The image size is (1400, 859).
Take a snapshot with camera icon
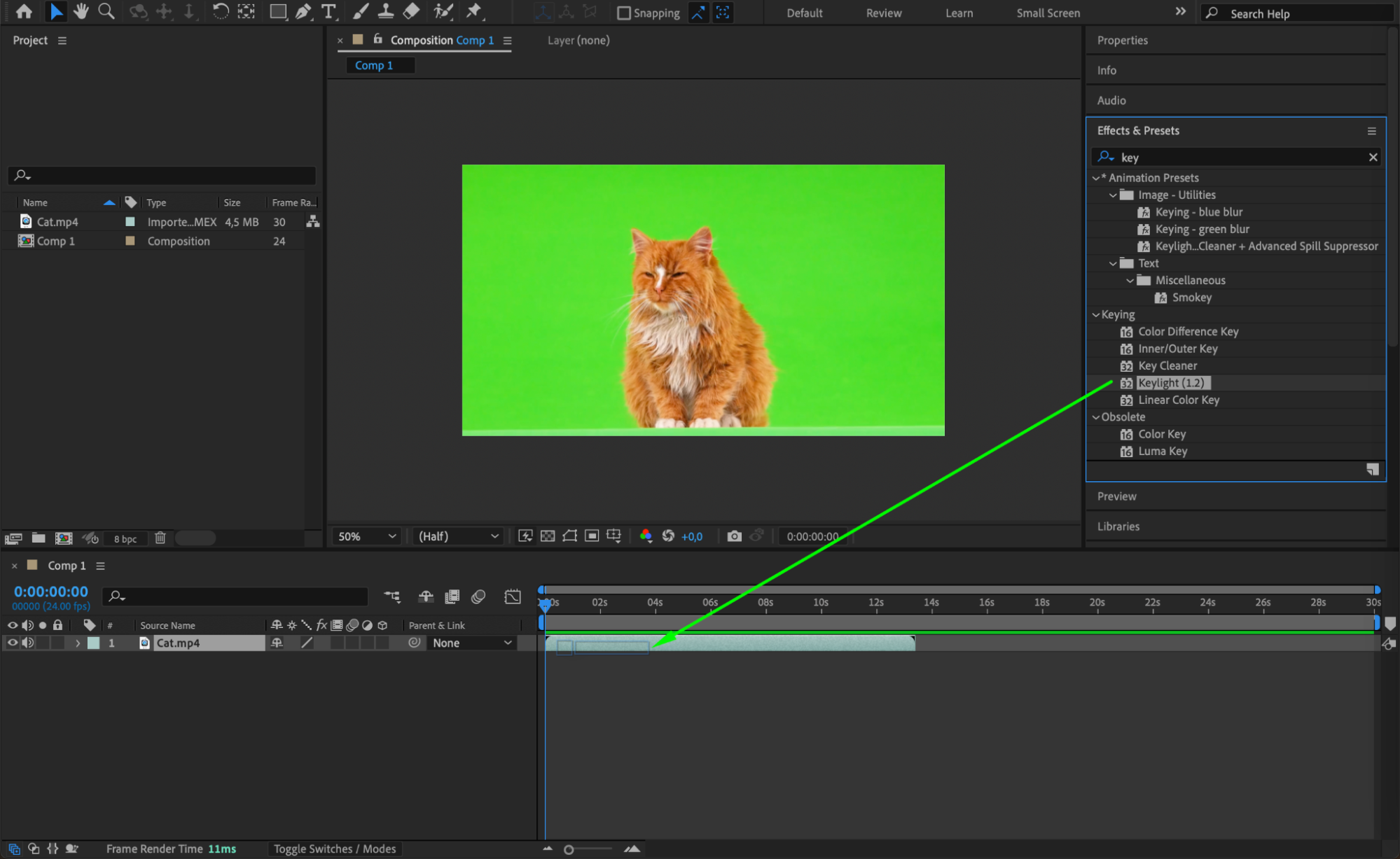coord(734,536)
